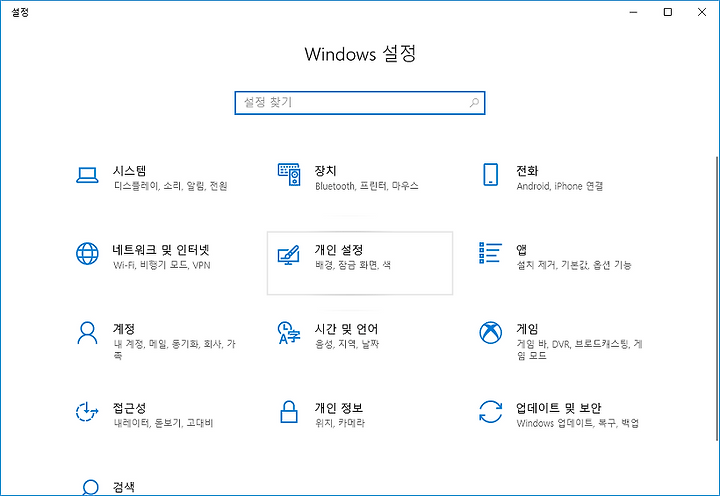Click the vertical scrollbar on right edge
The height and width of the screenshot is (496, 720).
point(717,299)
